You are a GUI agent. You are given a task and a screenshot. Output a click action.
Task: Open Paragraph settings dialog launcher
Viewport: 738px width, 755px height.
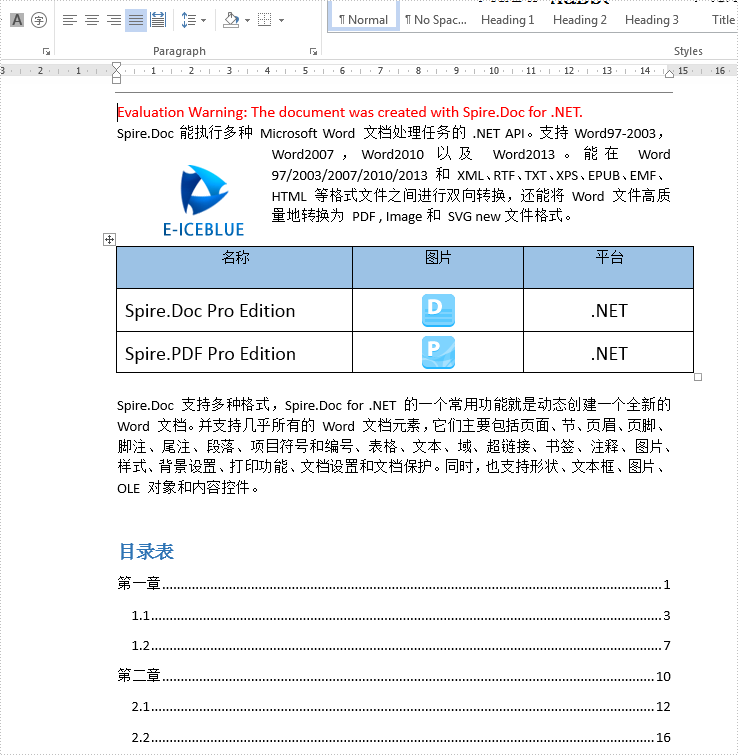click(x=313, y=52)
